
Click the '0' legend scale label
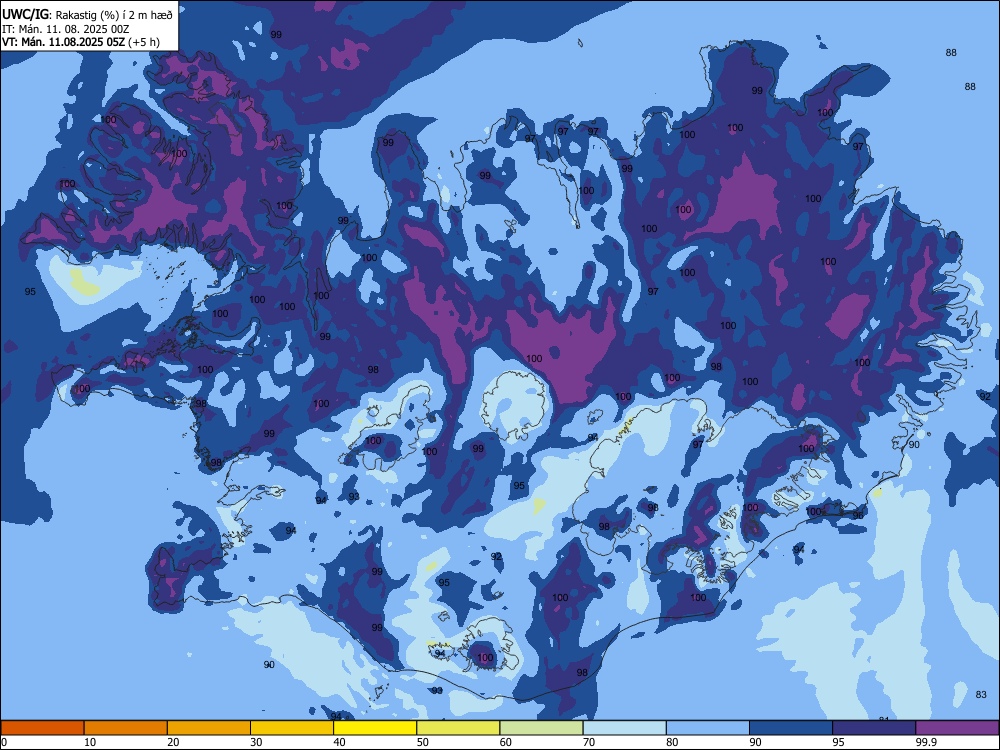coord(4,742)
